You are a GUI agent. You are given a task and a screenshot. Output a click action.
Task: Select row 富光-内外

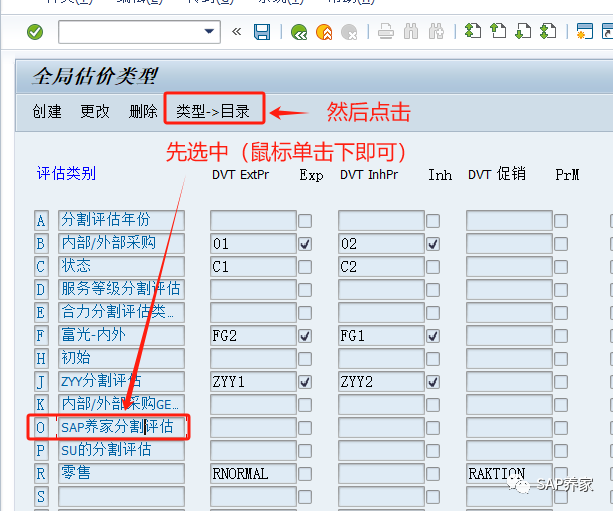(122, 335)
